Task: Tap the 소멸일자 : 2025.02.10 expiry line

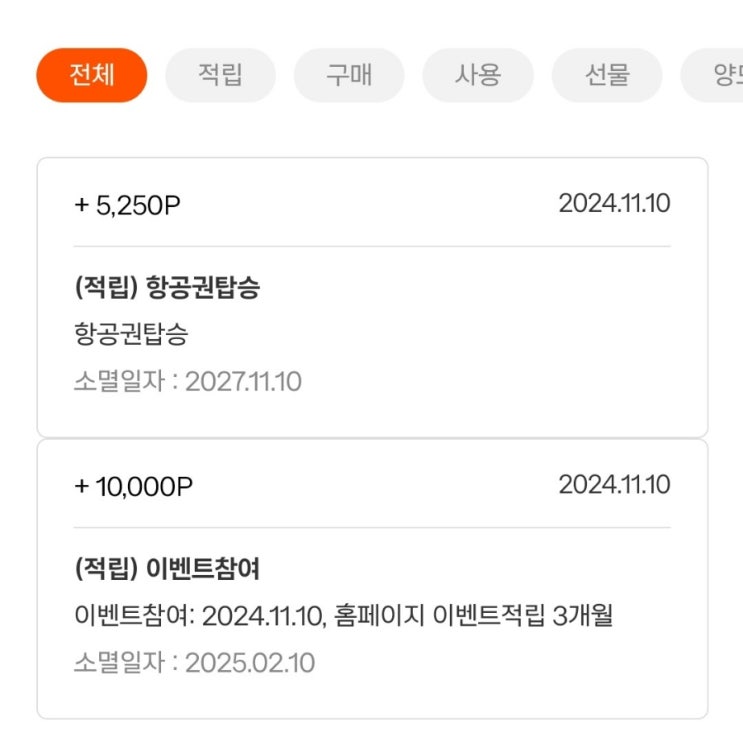Action: click(194, 662)
